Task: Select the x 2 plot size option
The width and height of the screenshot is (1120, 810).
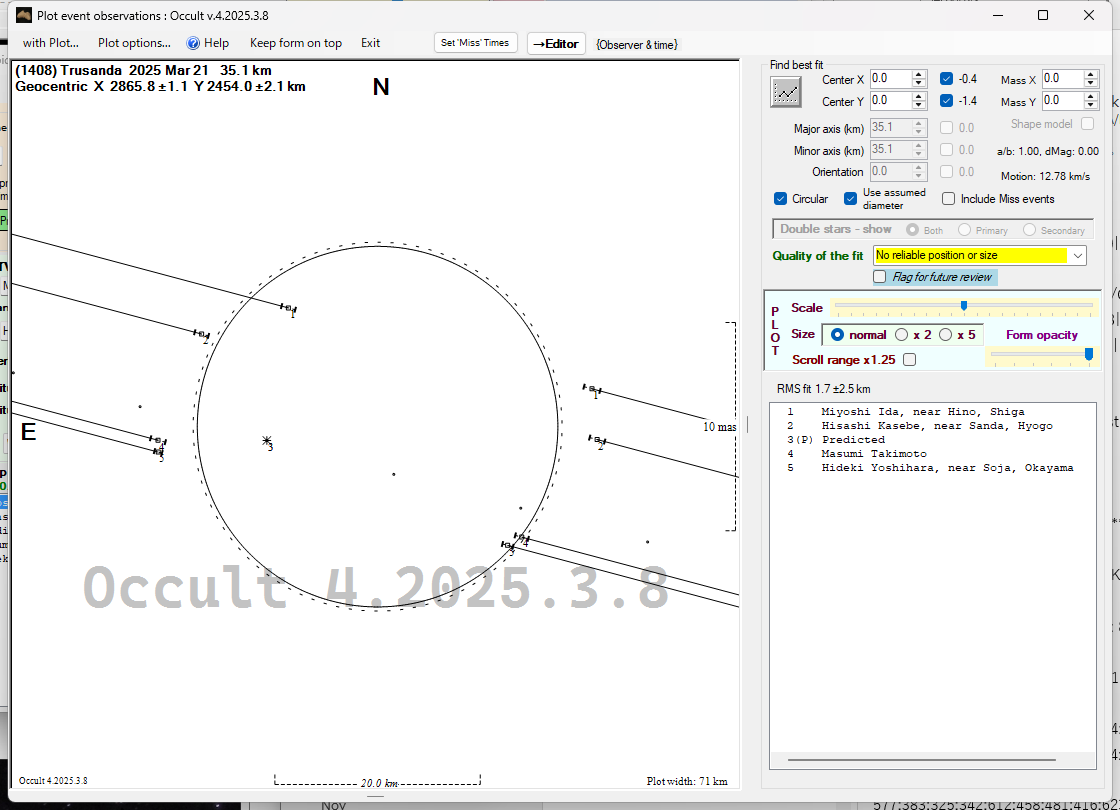Action: coord(902,335)
